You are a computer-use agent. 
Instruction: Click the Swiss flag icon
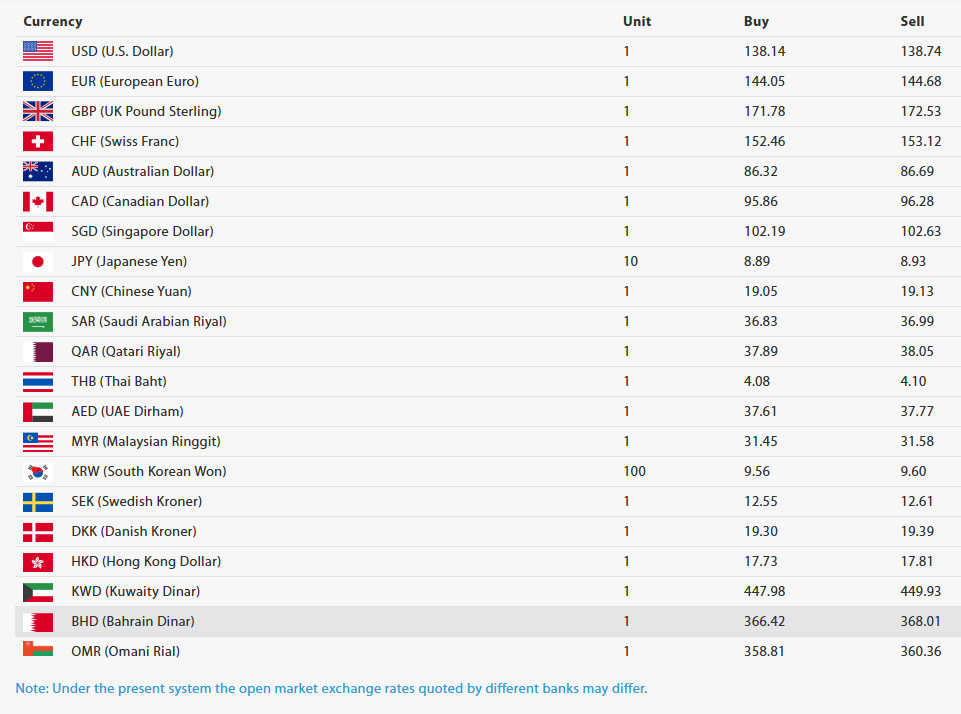37,141
